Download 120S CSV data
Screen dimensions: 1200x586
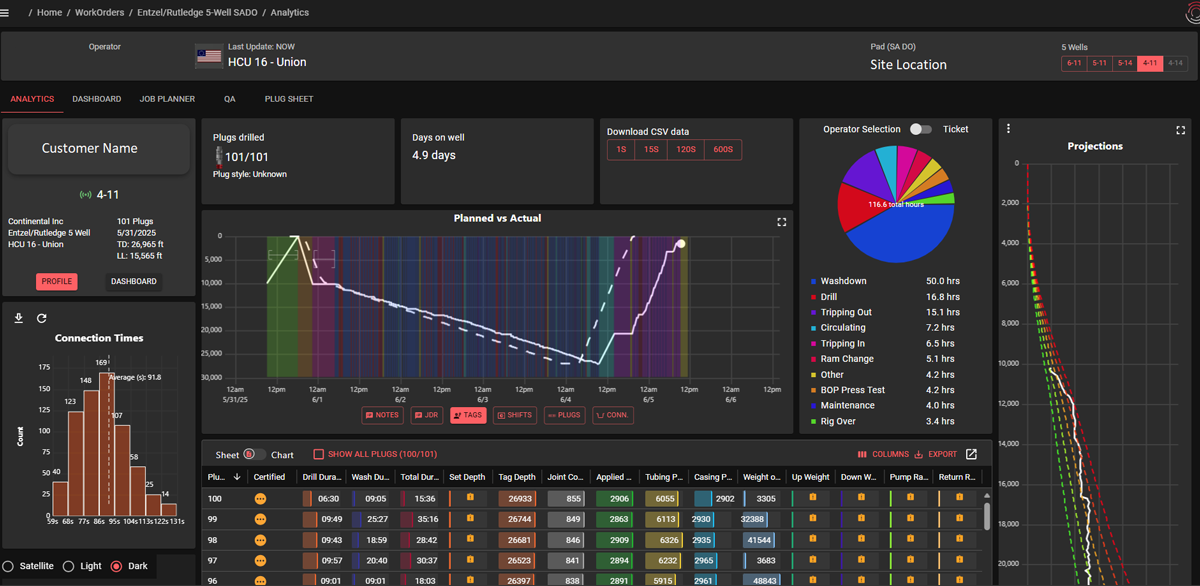click(x=685, y=150)
